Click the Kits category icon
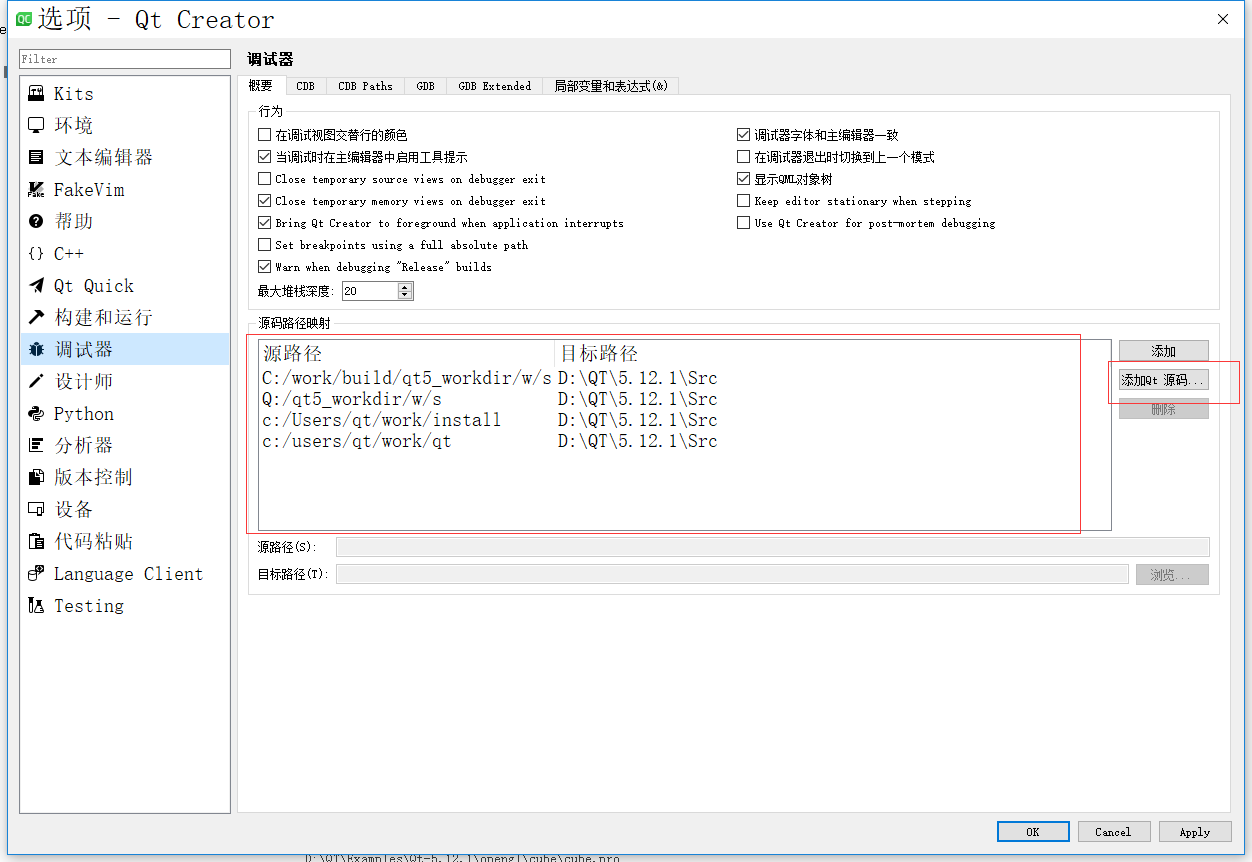 36,93
